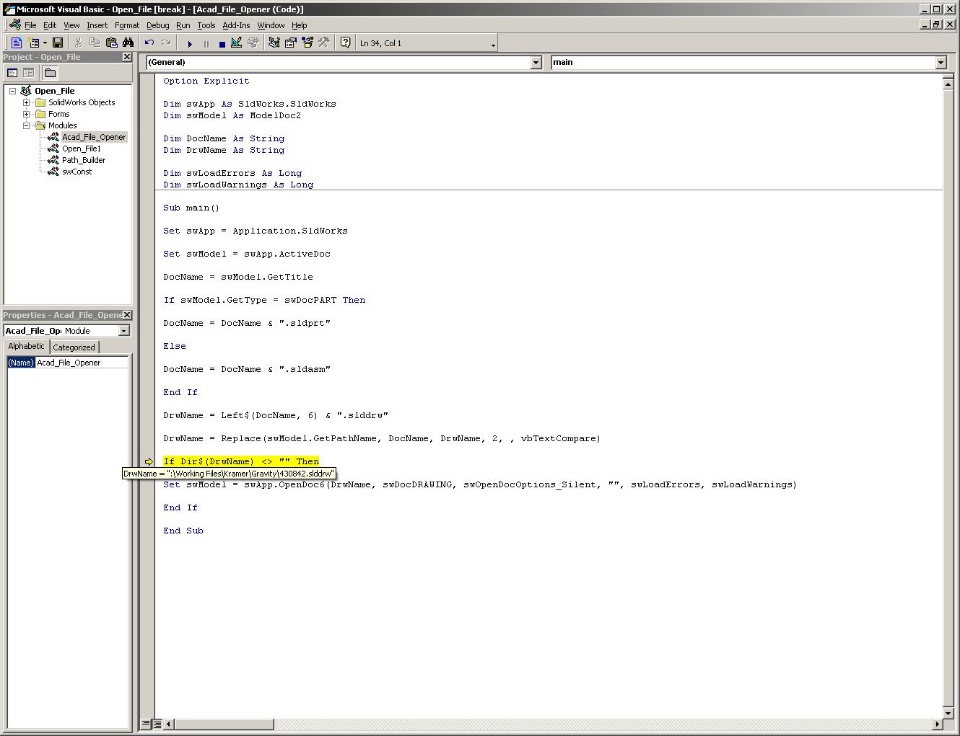Click the toolbar options arrow after Ln 34
This screenshot has width=960, height=736.
493,45
